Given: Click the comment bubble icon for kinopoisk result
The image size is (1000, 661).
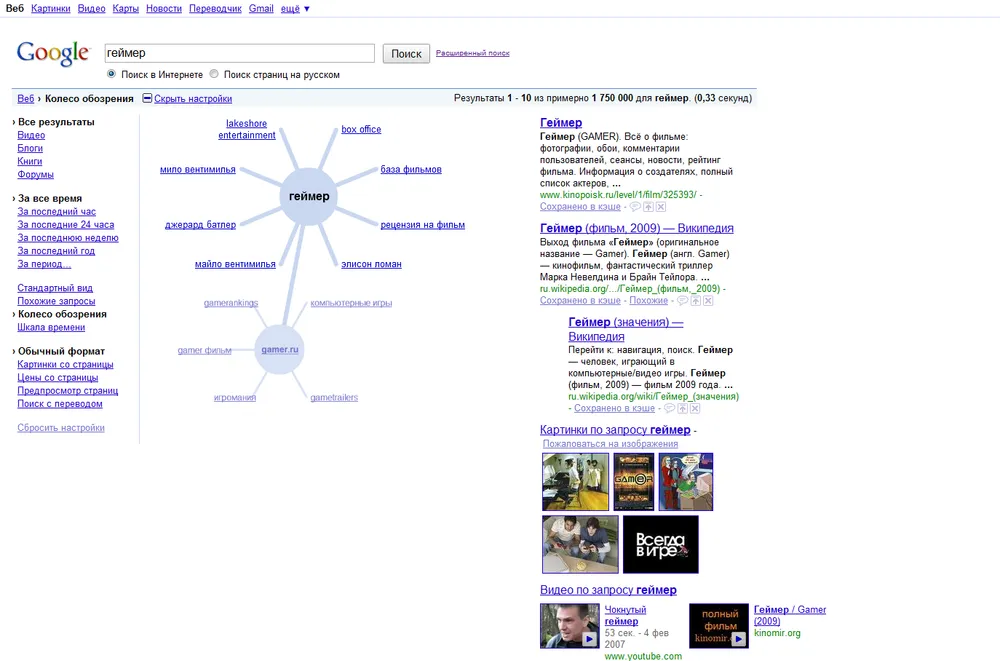Looking at the screenshot, I should [635, 207].
